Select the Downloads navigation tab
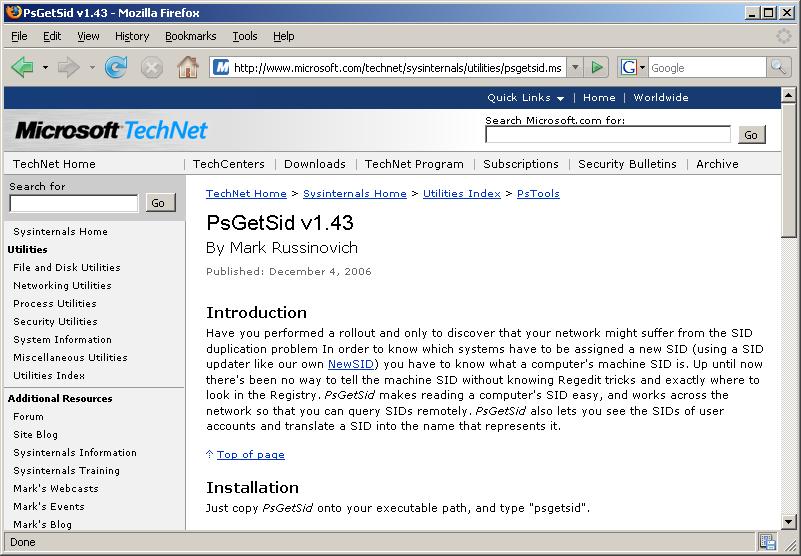Screen dimensions: 801x556 point(315,164)
